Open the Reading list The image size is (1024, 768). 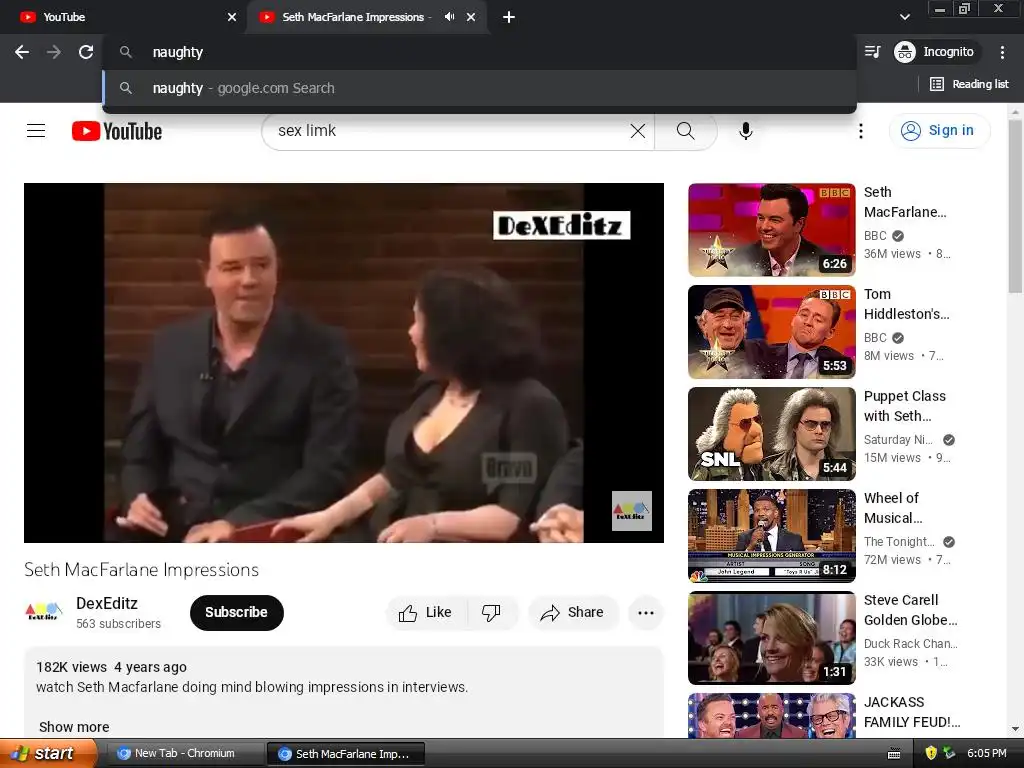(x=969, y=84)
